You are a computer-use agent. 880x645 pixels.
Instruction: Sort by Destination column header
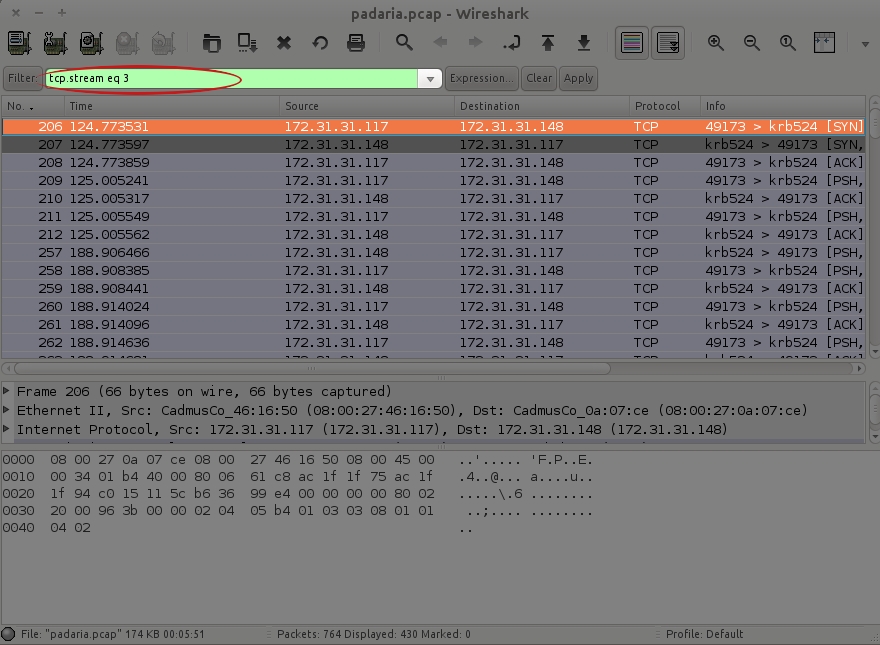[x=542, y=106]
